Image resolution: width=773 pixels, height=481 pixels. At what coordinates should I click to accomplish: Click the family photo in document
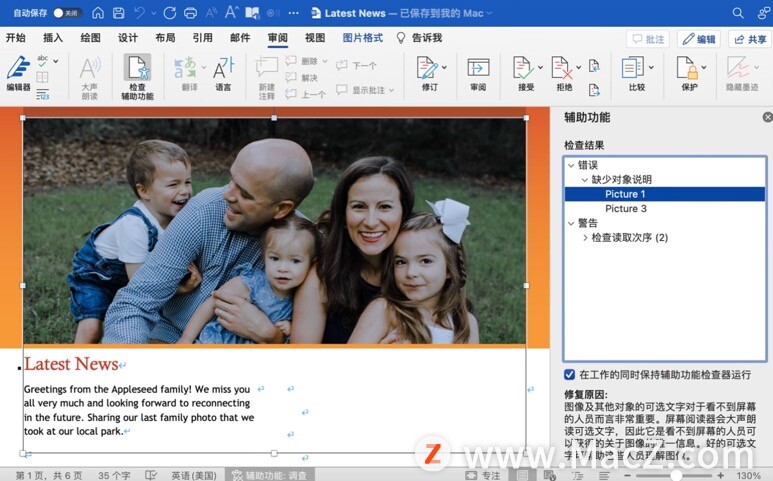click(274, 231)
